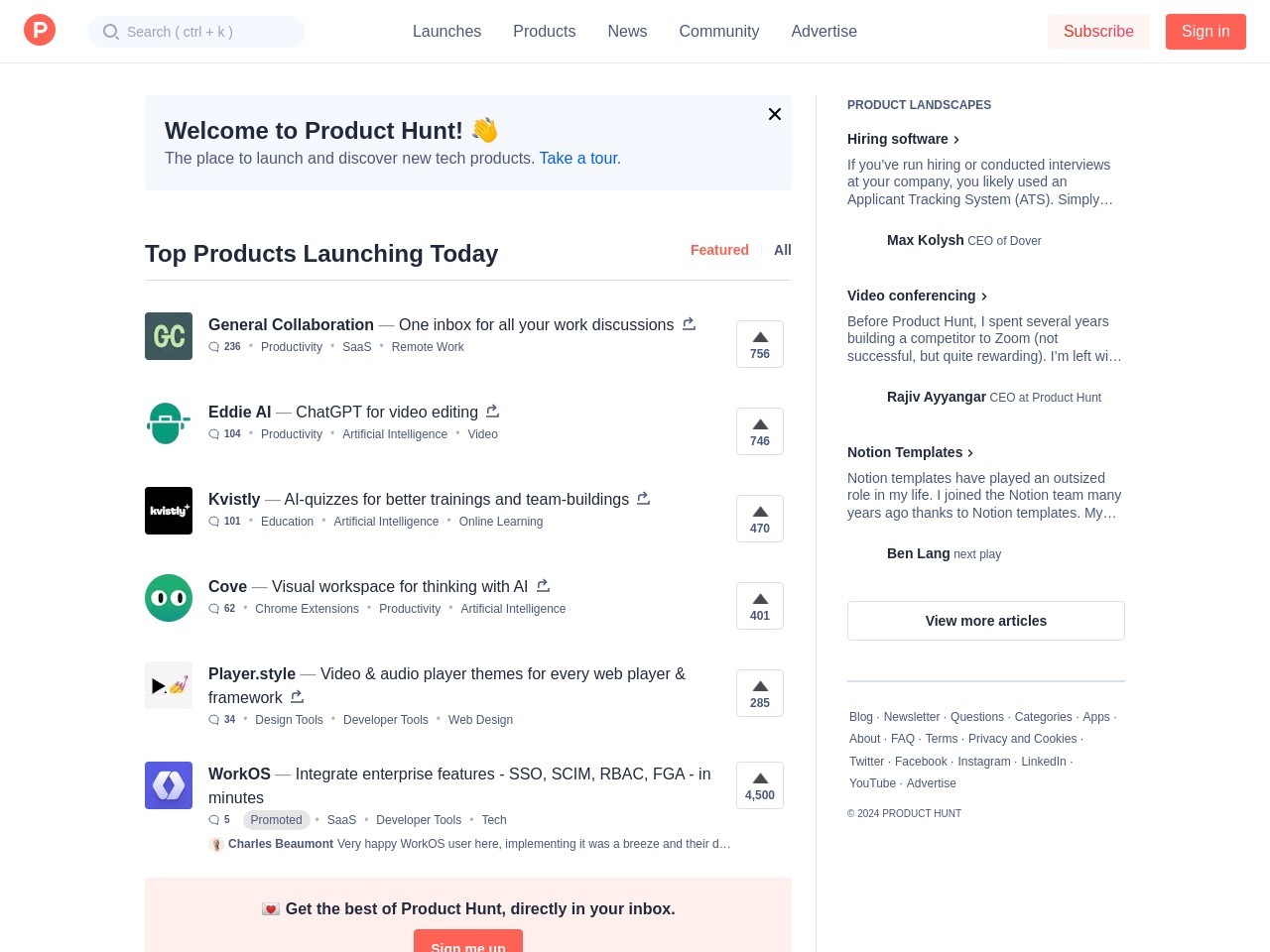The image size is (1270, 952).
Task: Open Charles Beaumont's WorkOS comment
Action: (x=470, y=844)
